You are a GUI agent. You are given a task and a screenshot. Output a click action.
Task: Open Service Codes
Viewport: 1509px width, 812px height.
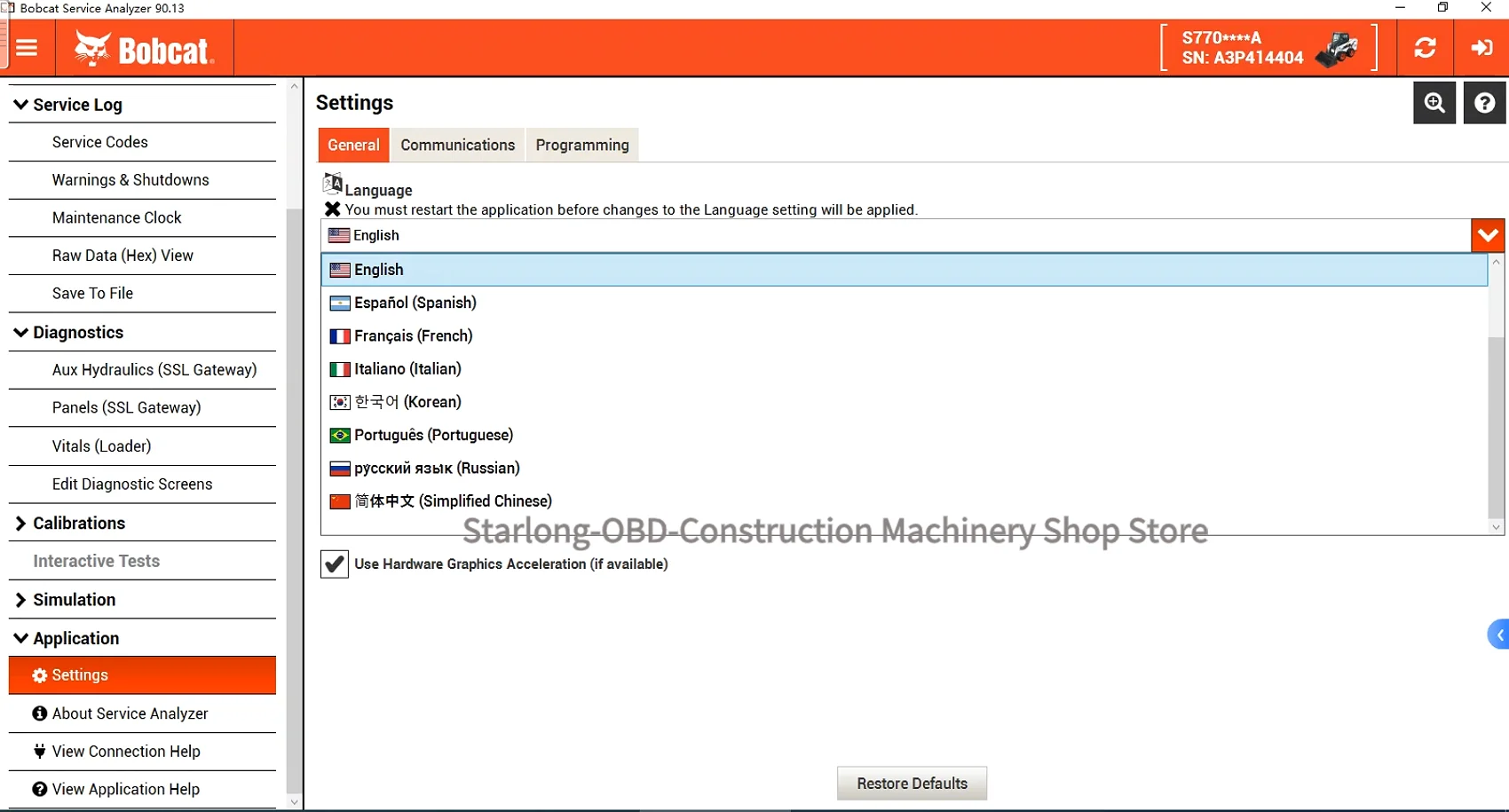[x=142, y=142]
